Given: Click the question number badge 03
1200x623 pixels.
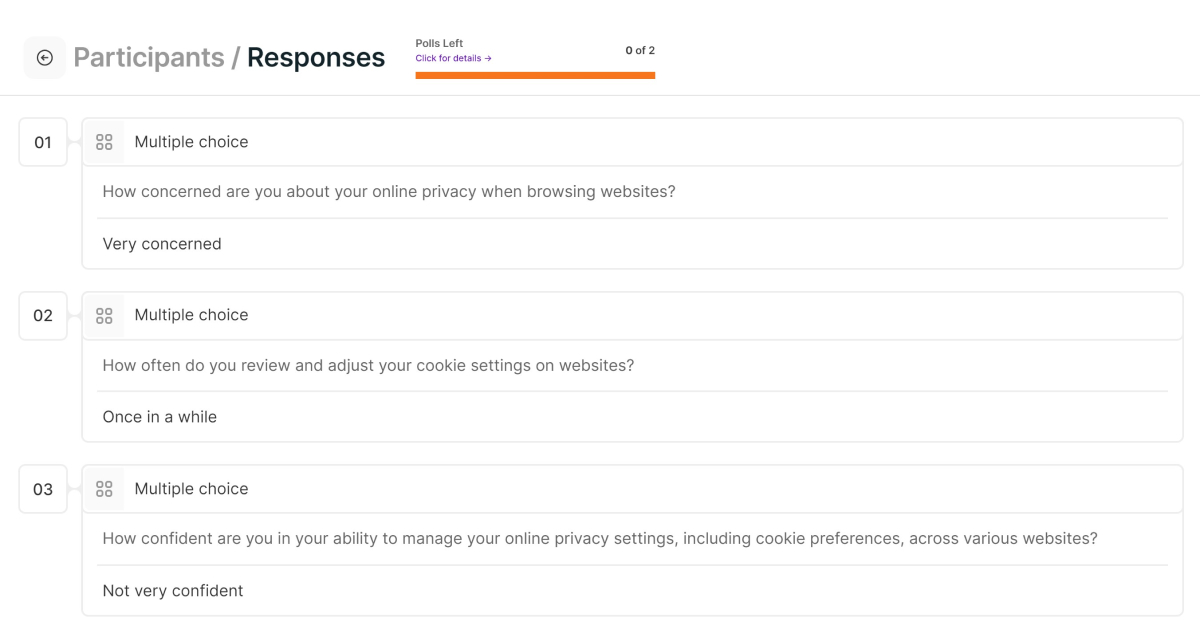Looking at the screenshot, I should (42, 489).
